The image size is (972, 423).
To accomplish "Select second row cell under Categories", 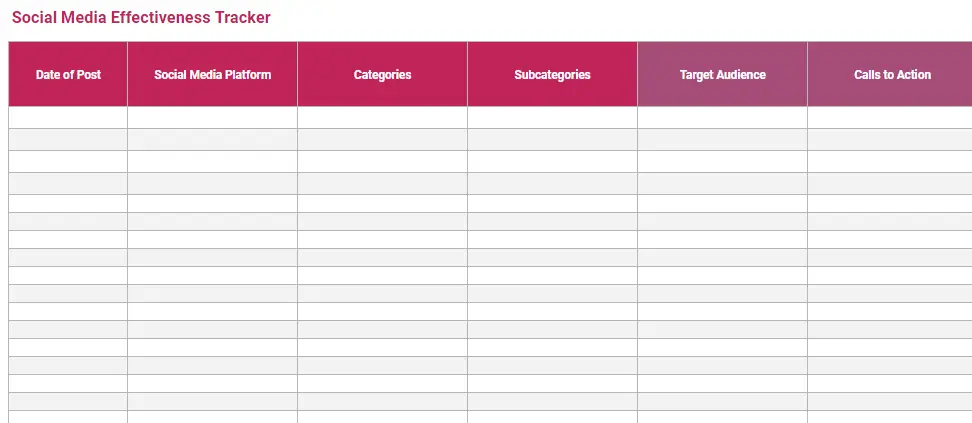I will [x=382, y=140].
